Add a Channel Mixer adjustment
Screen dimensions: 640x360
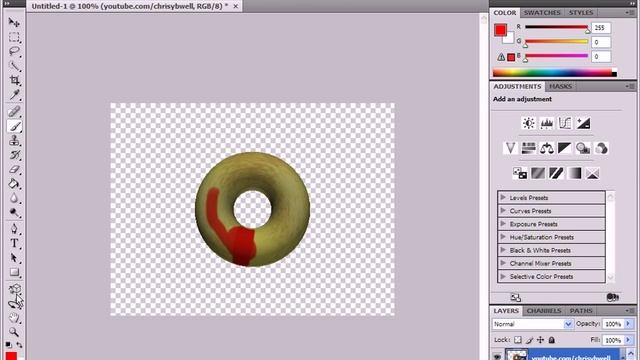coord(601,148)
